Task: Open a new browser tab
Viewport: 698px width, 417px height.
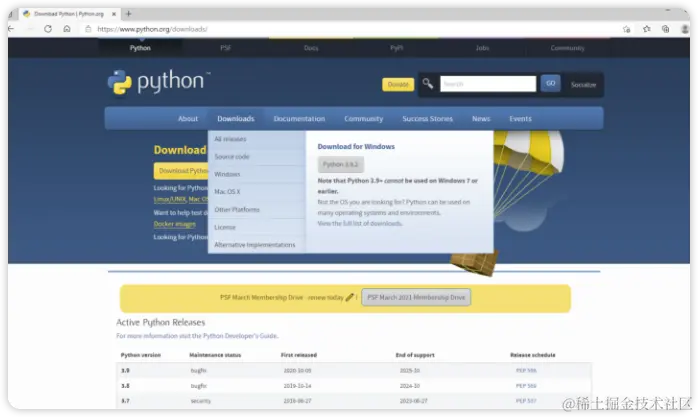Action: tap(128, 14)
